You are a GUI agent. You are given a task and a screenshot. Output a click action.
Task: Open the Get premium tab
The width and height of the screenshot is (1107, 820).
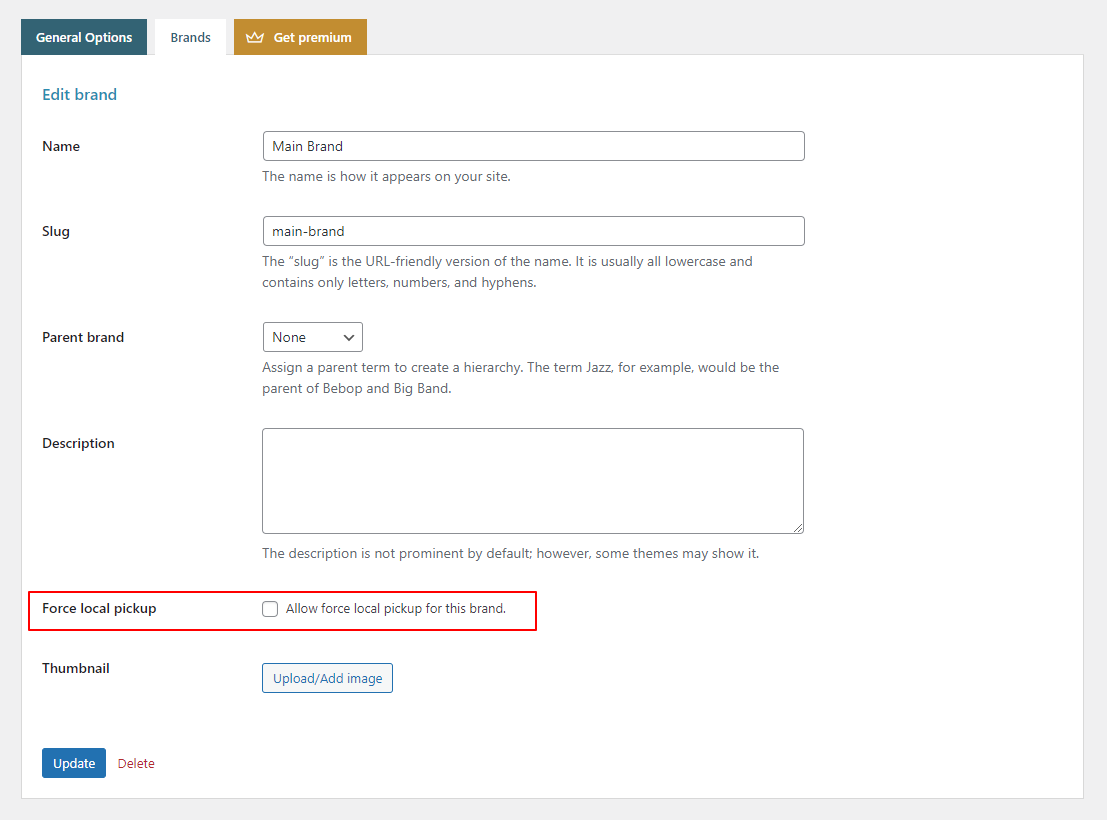click(x=300, y=37)
